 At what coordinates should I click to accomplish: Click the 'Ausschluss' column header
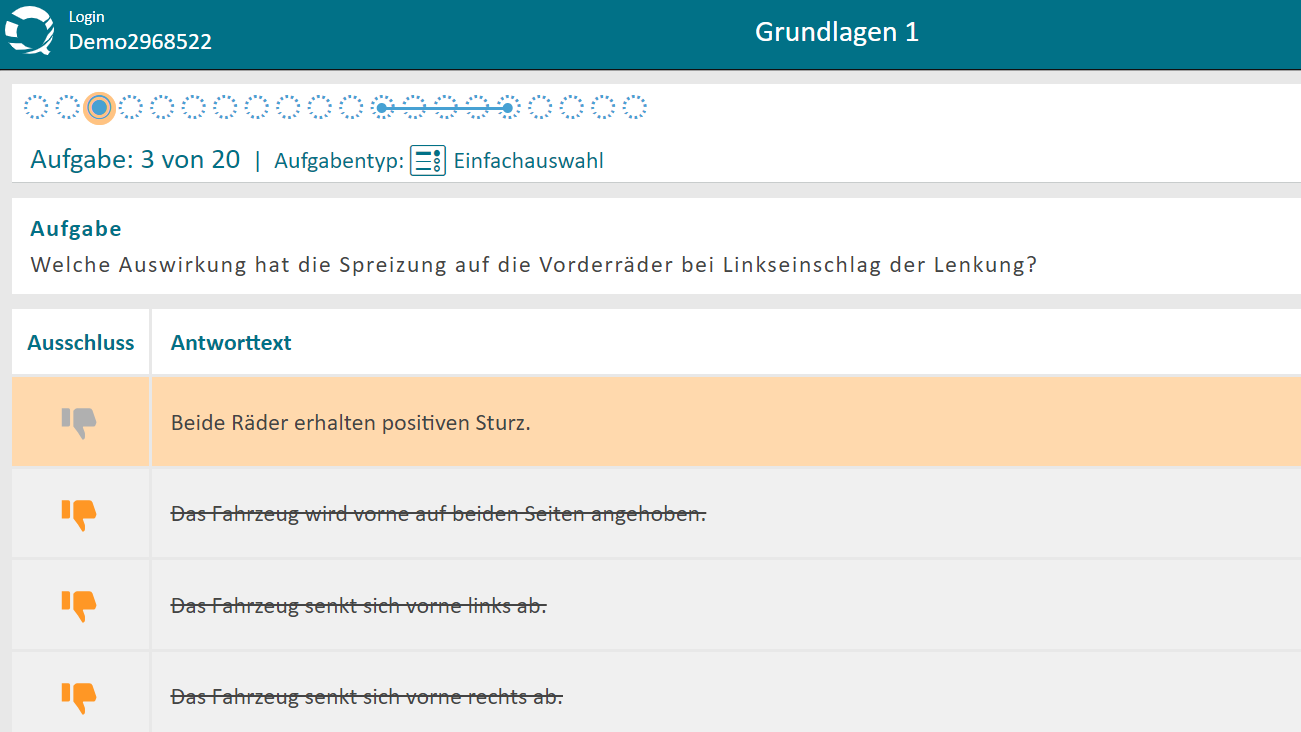[81, 343]
